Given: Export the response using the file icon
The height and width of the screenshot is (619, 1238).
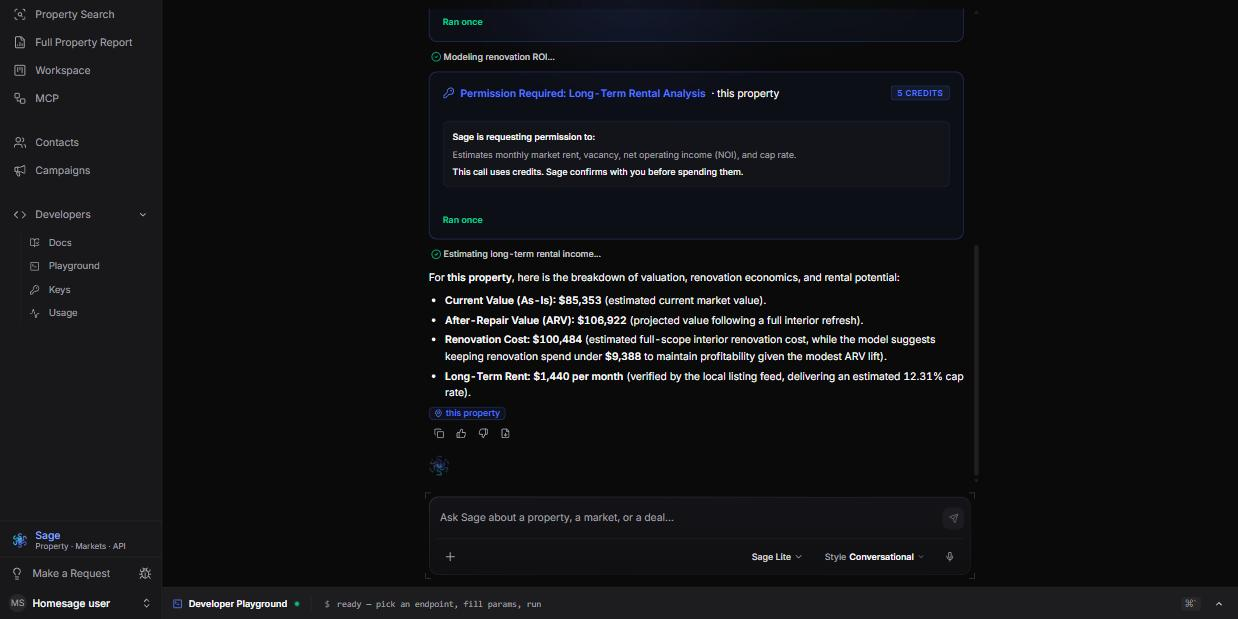Looking at the screenshot, I should click(505, 433).
